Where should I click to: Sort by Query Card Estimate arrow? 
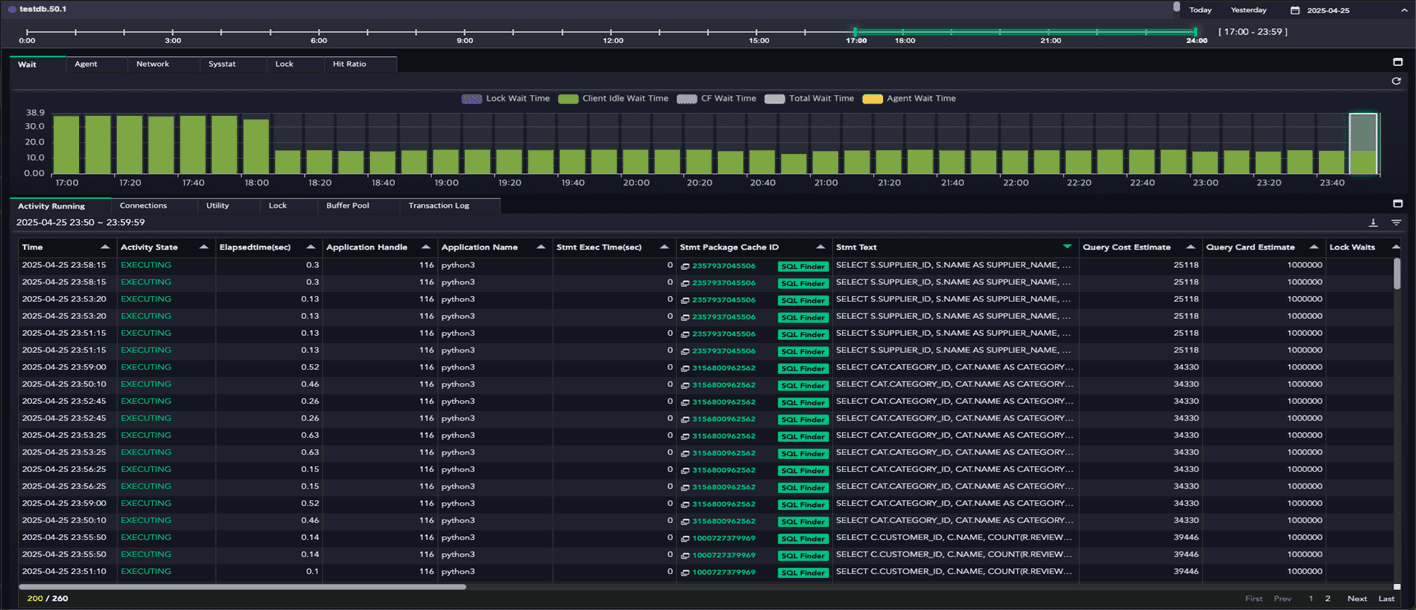pos(1314,247)
